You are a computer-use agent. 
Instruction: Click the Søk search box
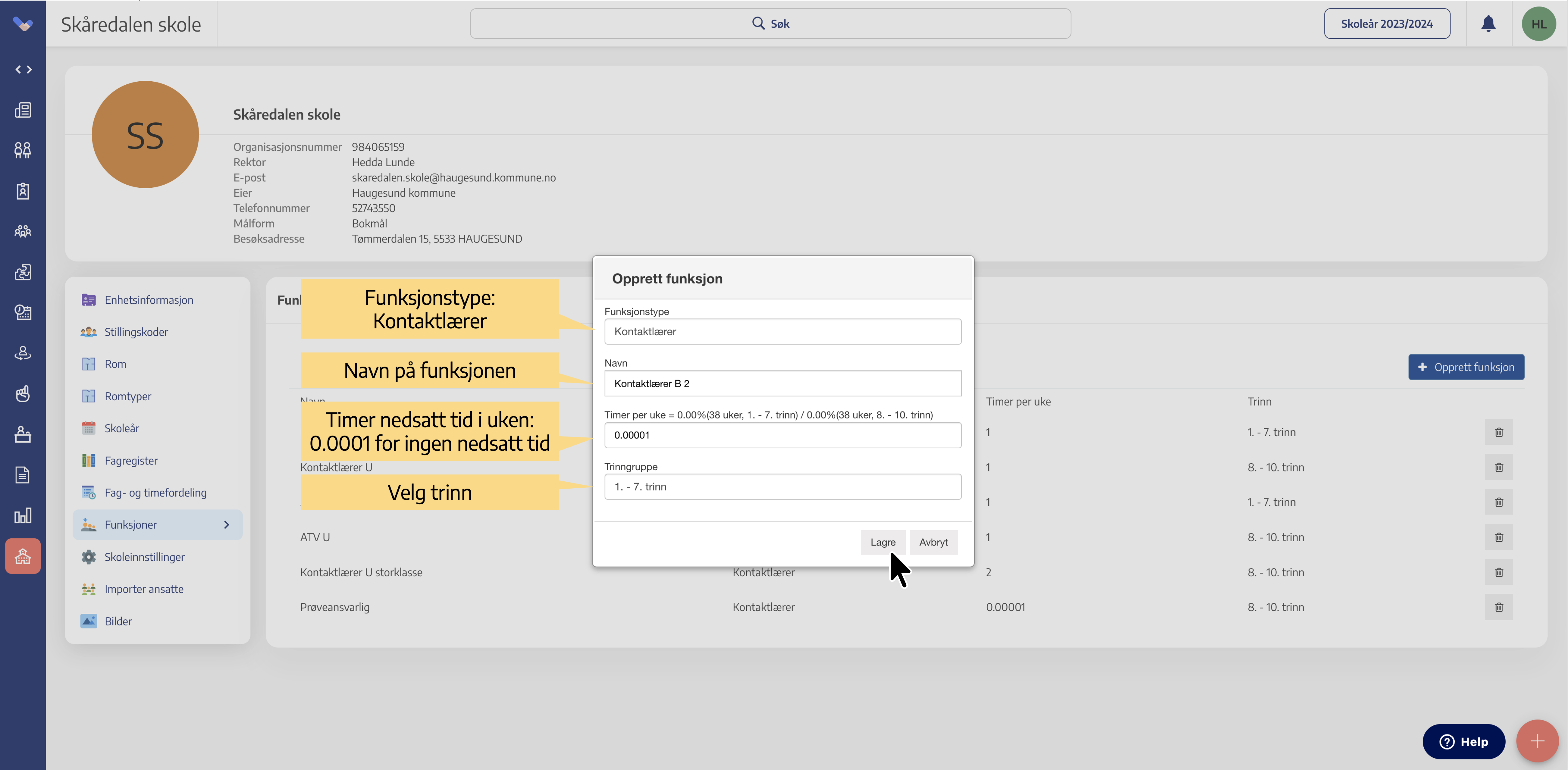[770, 24]
